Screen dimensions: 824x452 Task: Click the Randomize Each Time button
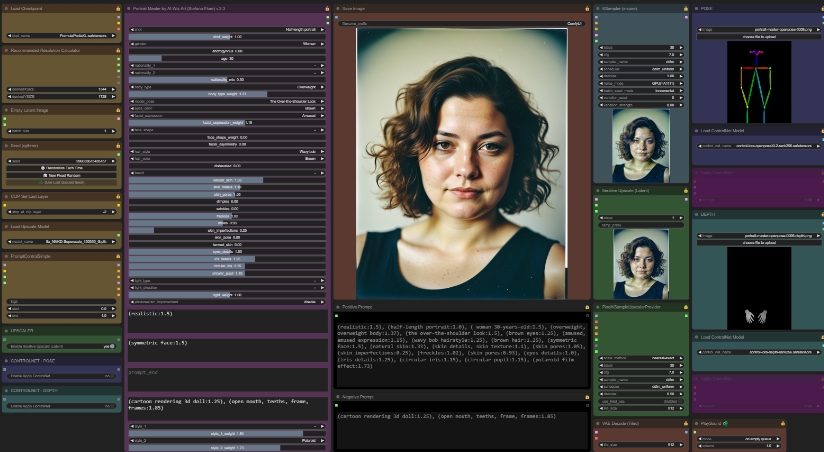coord(60,167)
